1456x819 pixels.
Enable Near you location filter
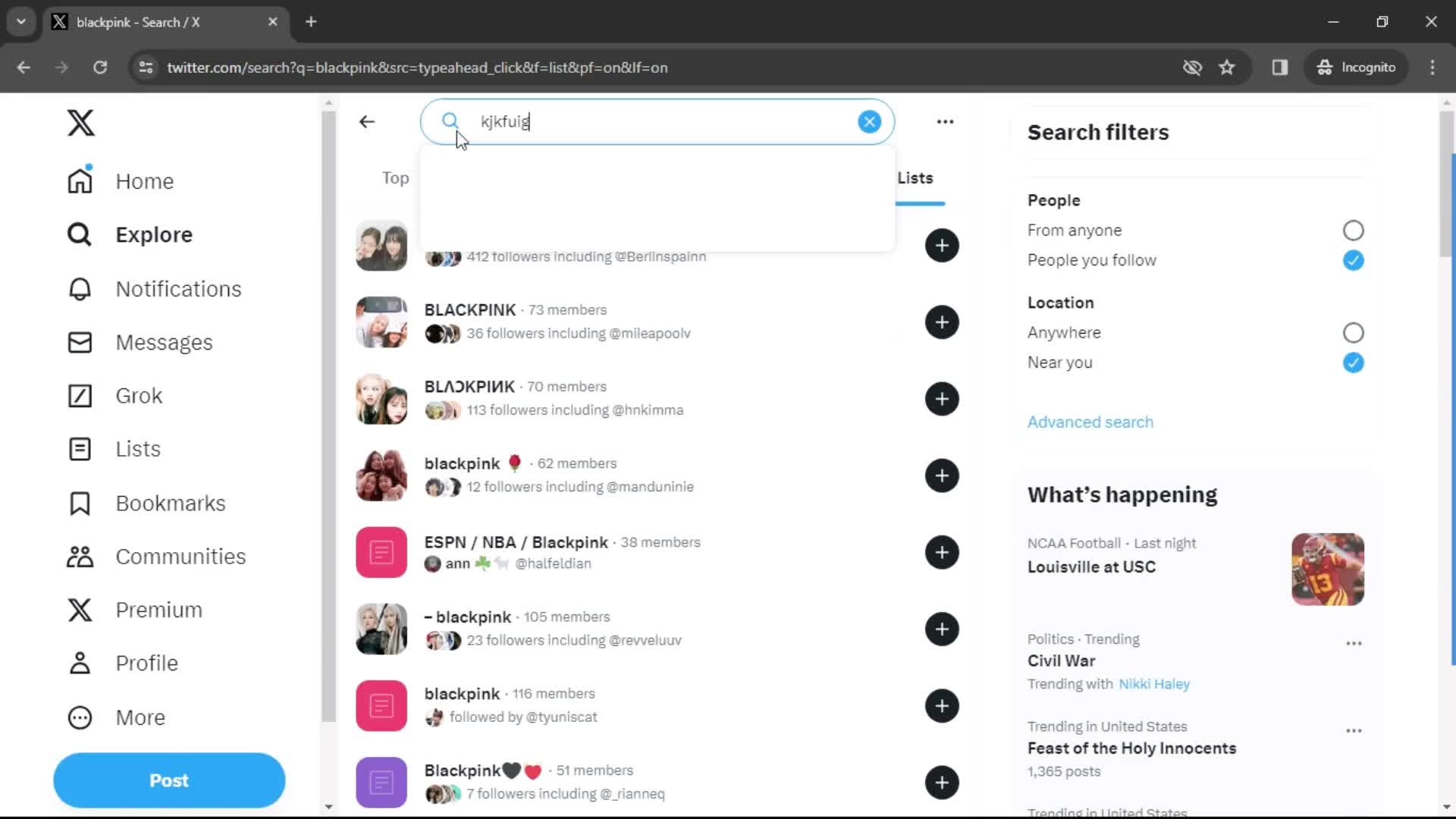(x=1352, y=362)
